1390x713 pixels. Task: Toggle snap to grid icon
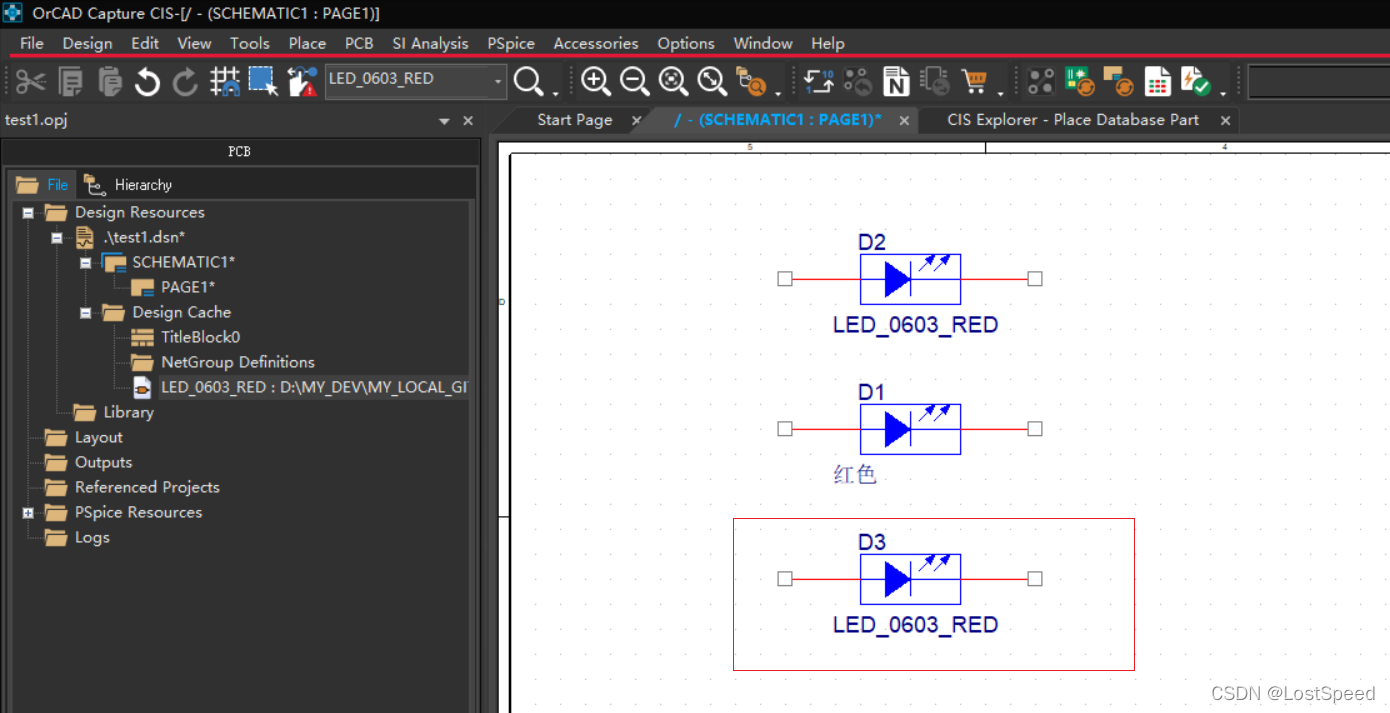pyautogui.click(x=224, y=81)
